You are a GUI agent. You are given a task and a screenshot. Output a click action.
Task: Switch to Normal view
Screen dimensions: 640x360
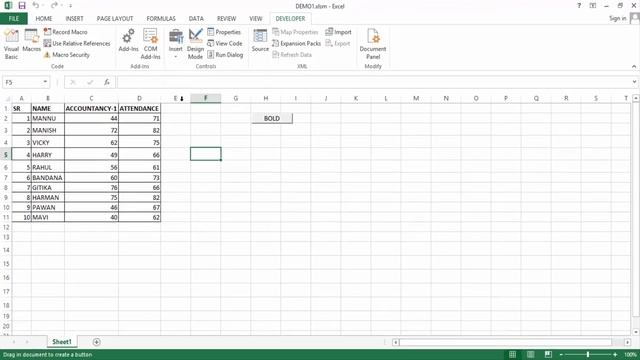512,354
